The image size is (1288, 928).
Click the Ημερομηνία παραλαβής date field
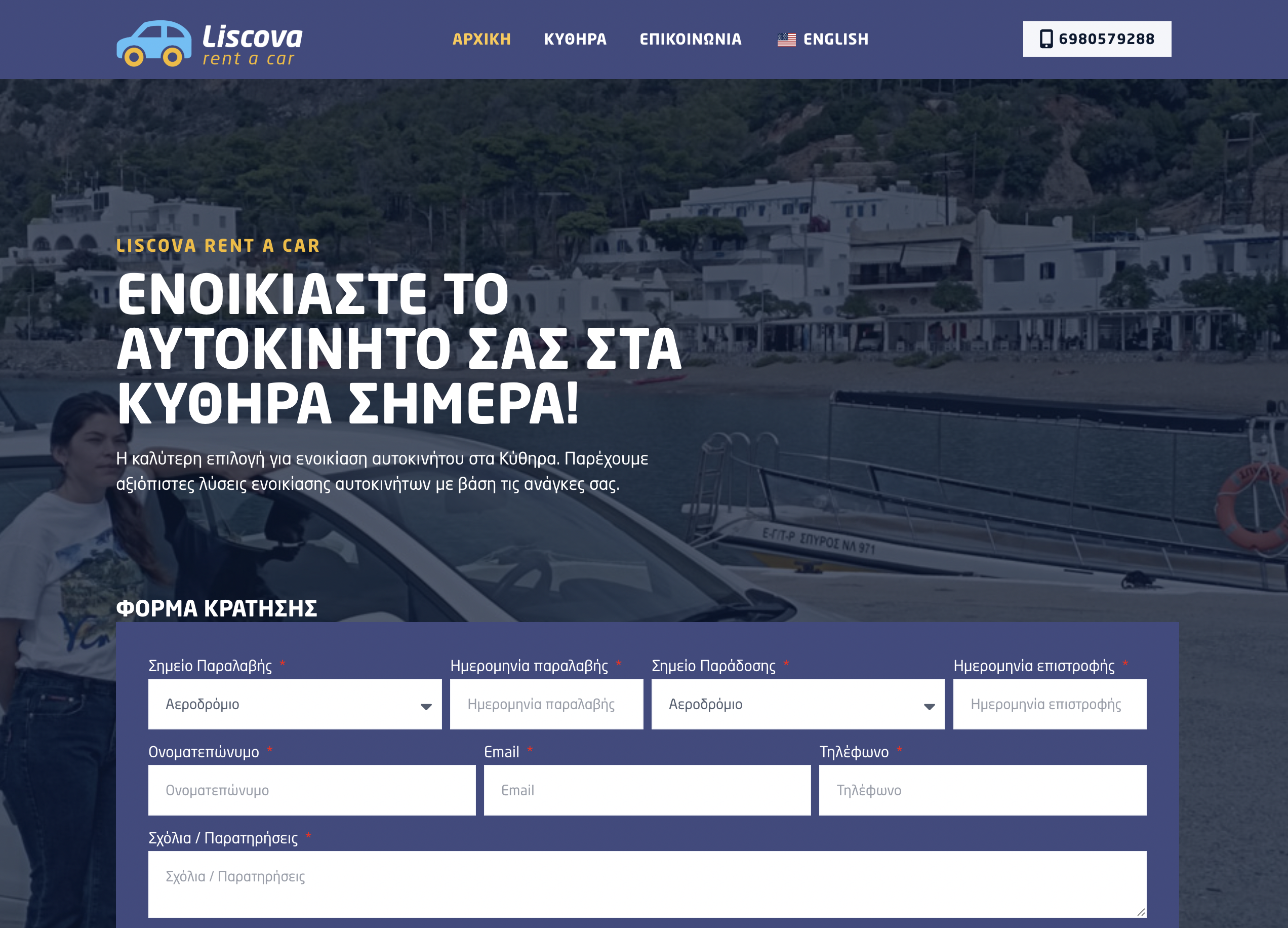pyautogui.click(x=546, y=704)
